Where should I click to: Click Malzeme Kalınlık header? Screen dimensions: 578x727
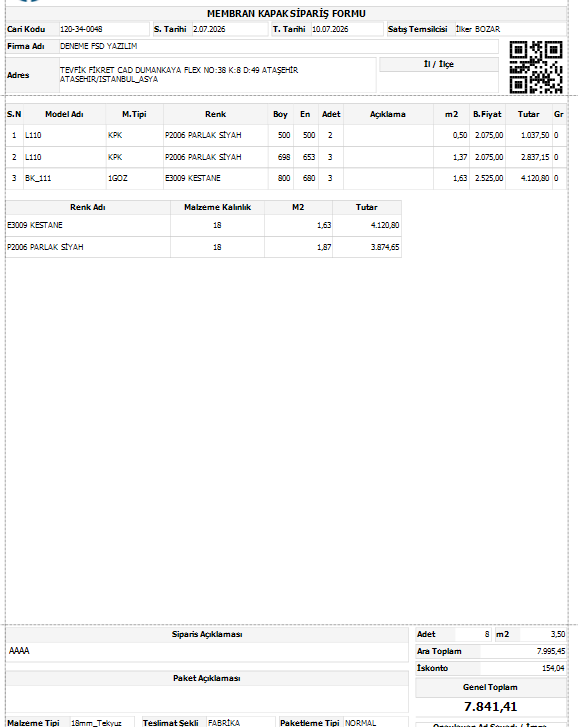click(x=217, y=207)
